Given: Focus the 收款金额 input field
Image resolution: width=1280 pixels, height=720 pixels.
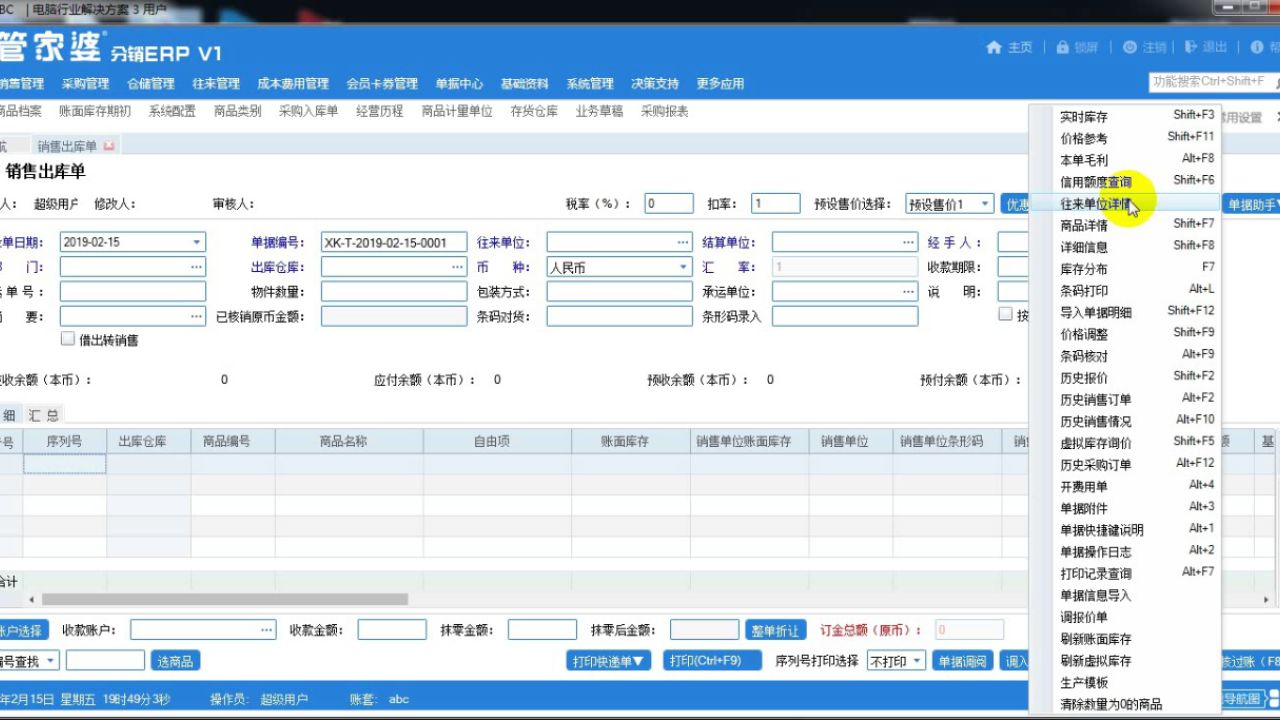Looking at the screenshot, I should 392,630.
